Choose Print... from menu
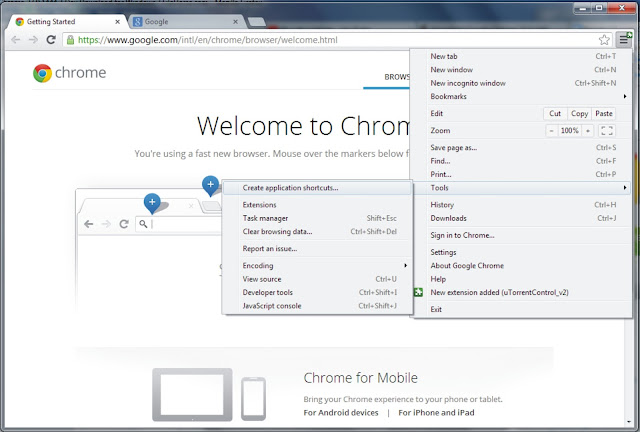This screenshot has width=640, height=432. tap(523, 174)
